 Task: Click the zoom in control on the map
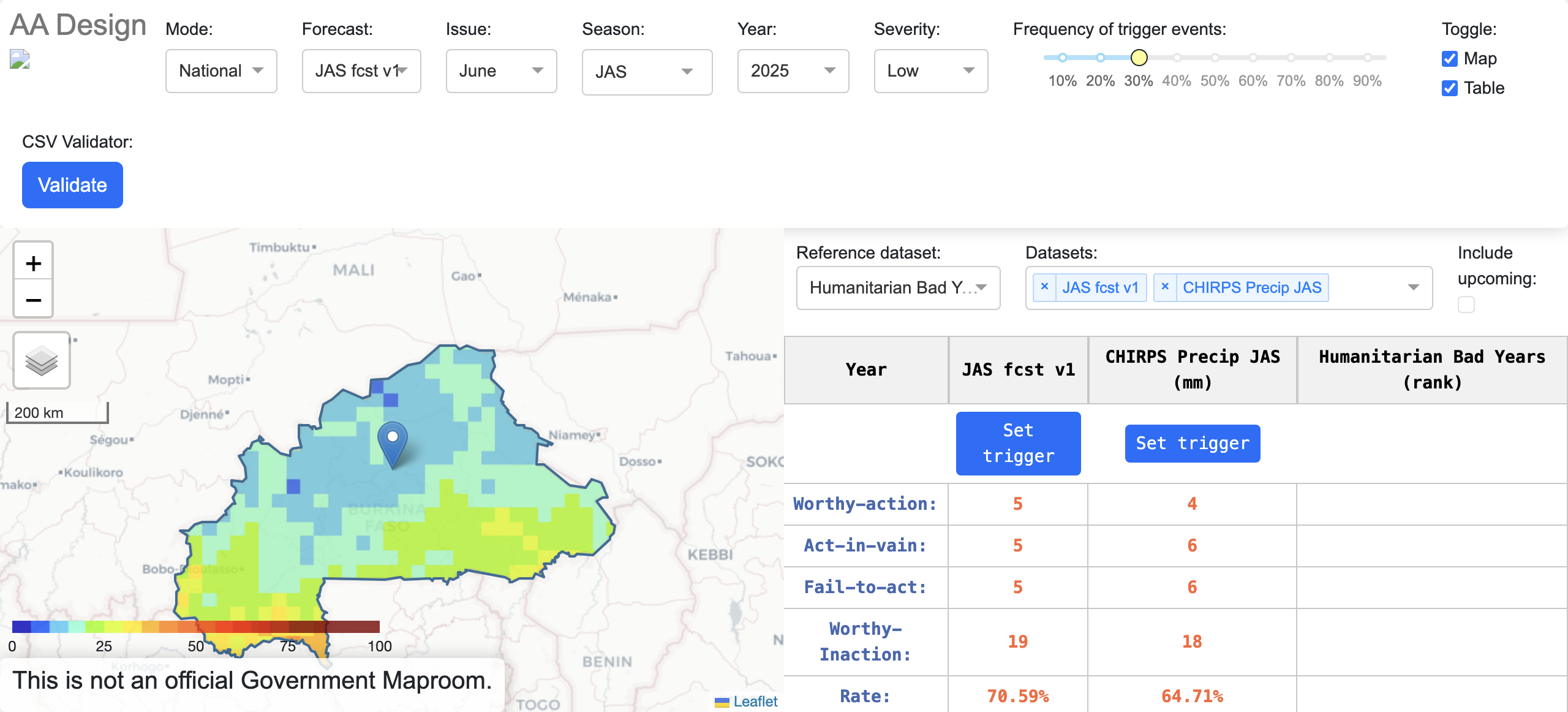point(33,262)
